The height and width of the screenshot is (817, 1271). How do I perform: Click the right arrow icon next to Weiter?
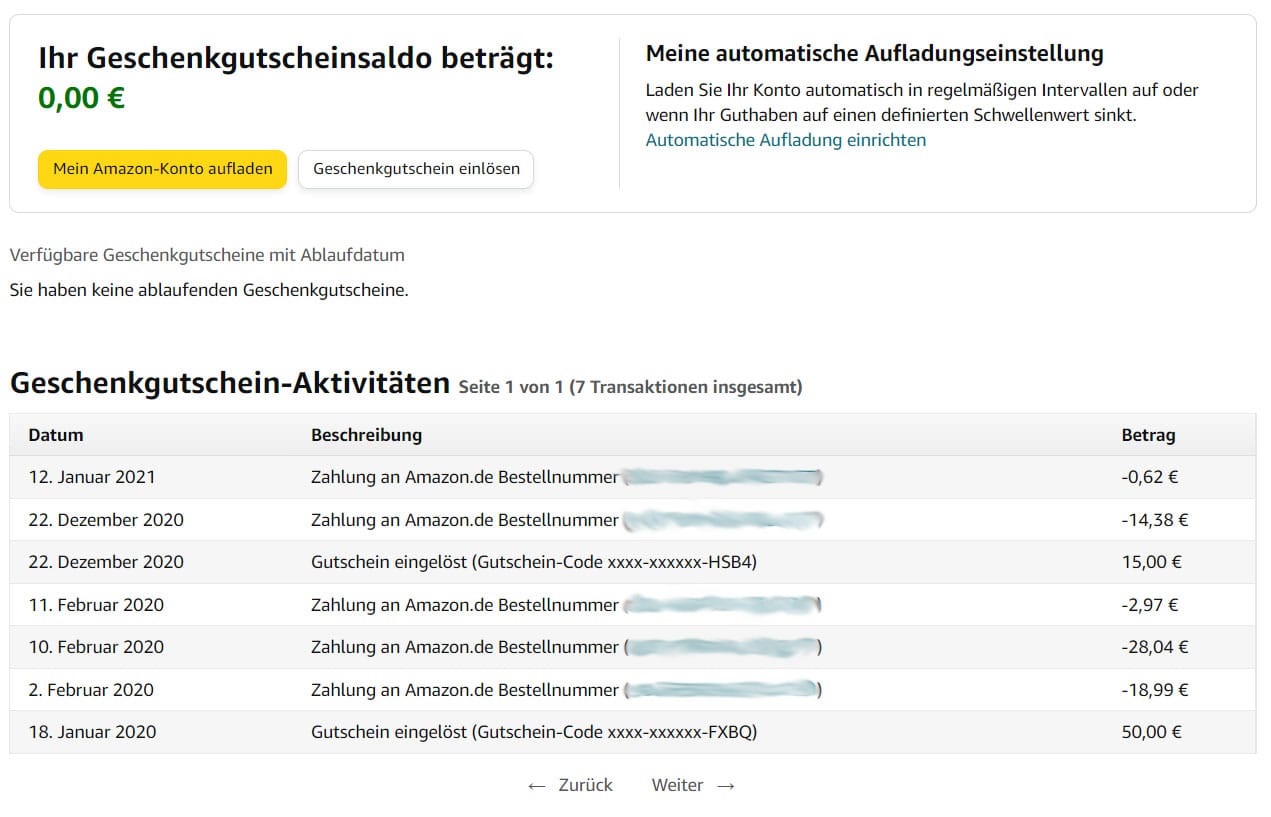click(725, 785)
